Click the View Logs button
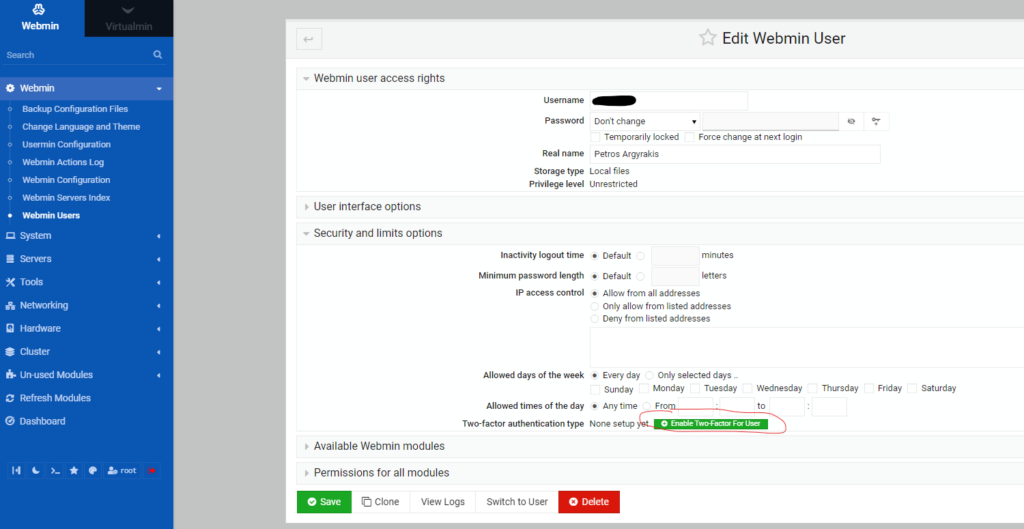1024x529 pixels. [443, 502]
